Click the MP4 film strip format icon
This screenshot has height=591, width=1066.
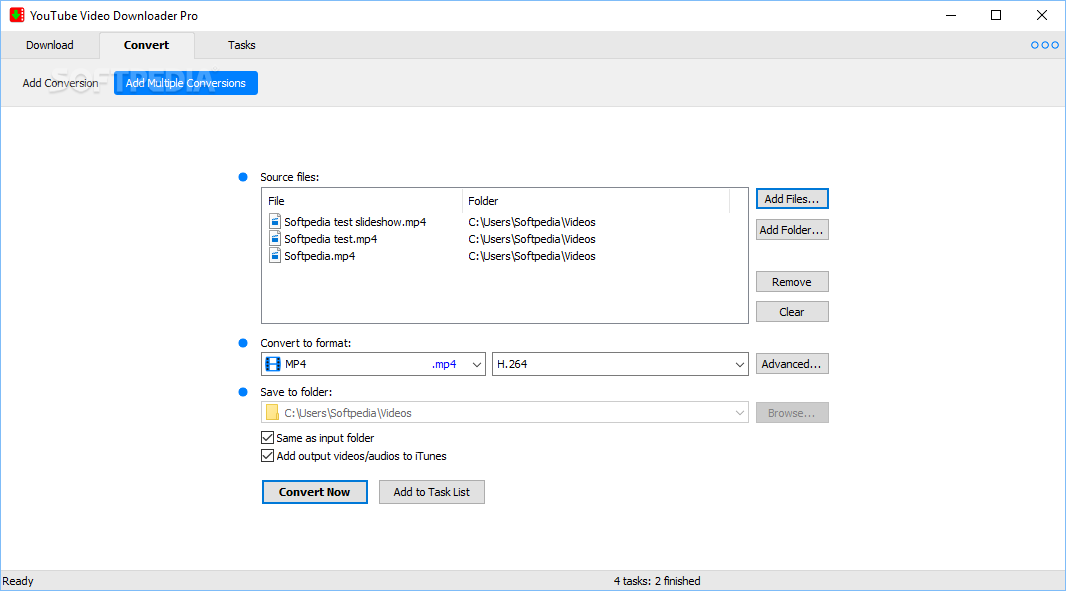(x=273, y=364)
